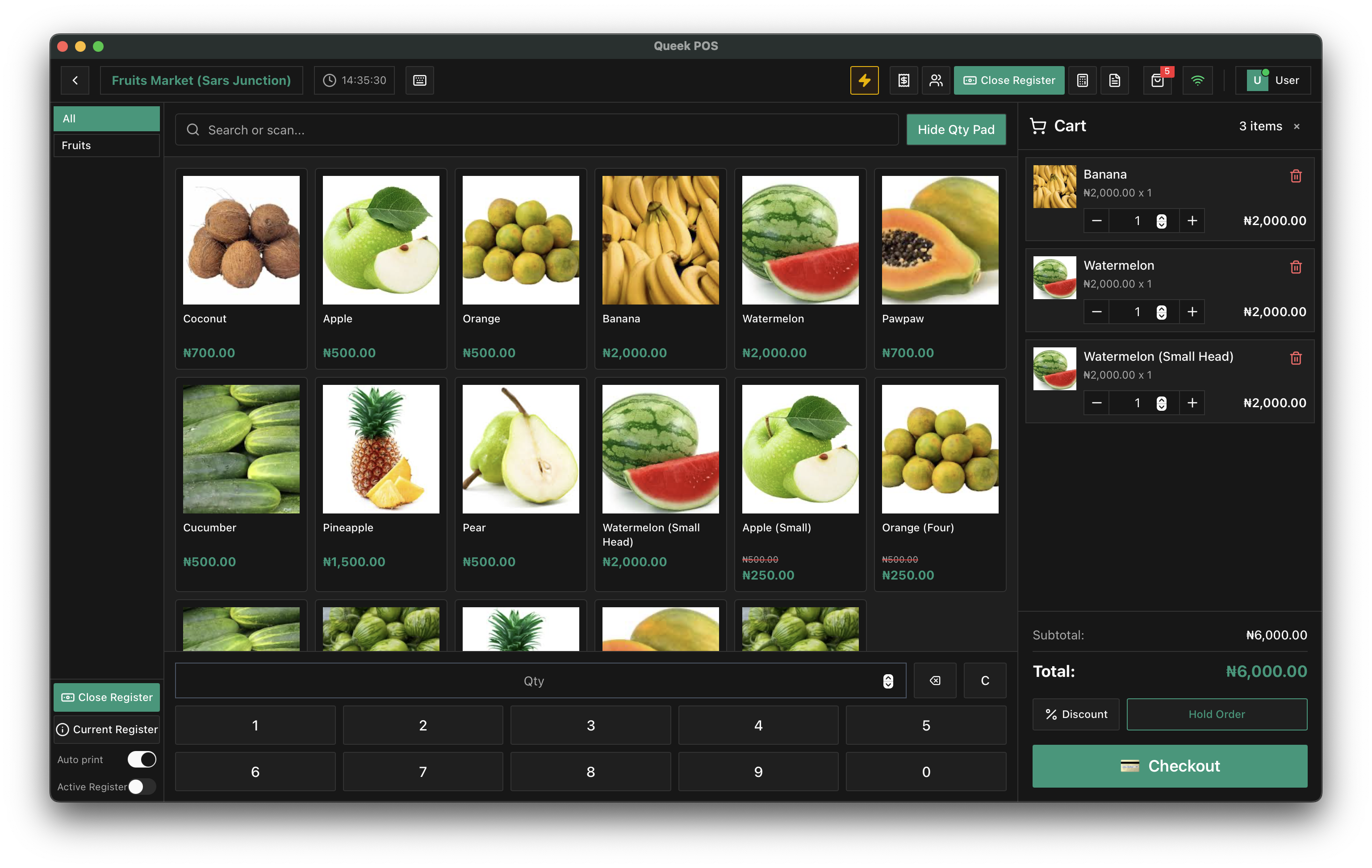Focus the Search or scan field

point(537,130)
